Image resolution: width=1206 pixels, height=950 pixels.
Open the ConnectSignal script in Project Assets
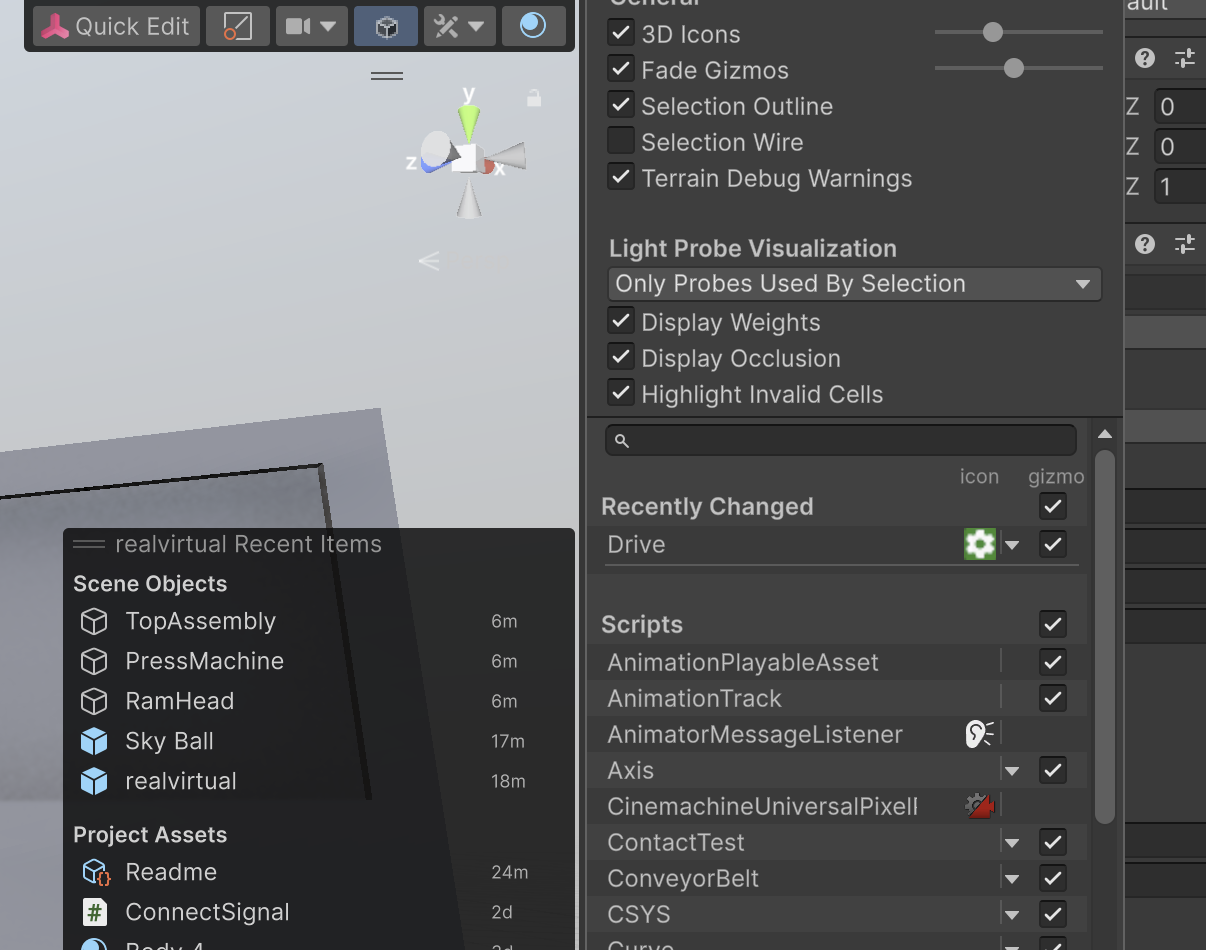coord(207,912)
